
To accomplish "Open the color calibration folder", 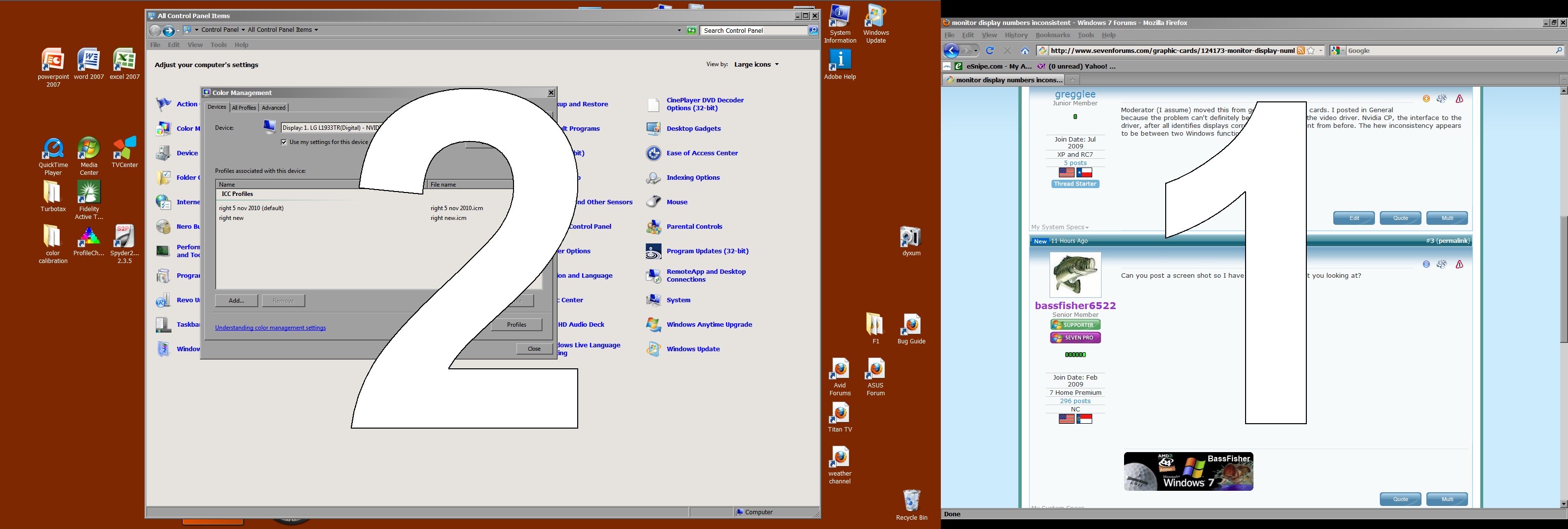I will point(53,244).
